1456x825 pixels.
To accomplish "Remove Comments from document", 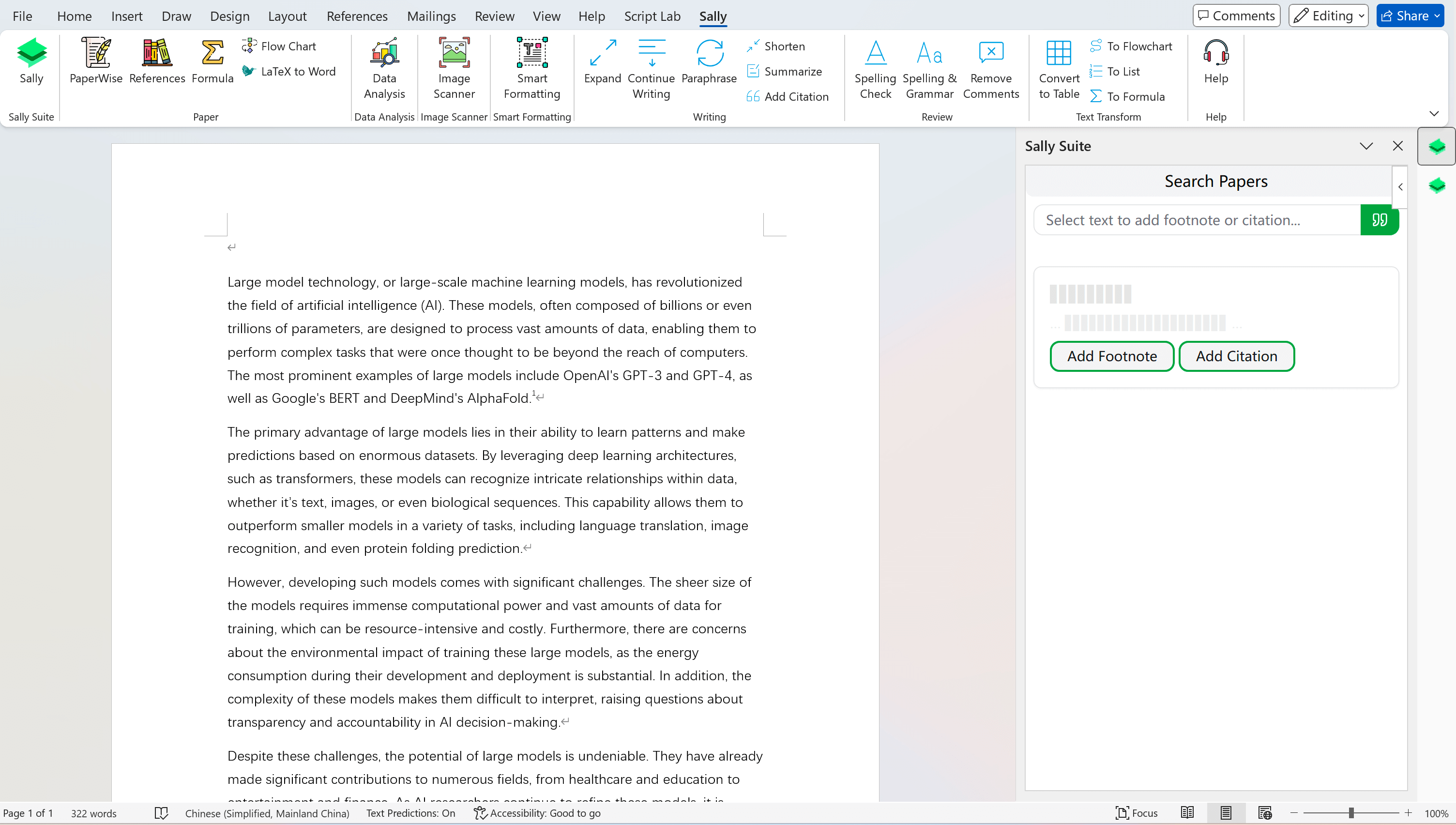I will pos(990,69).
